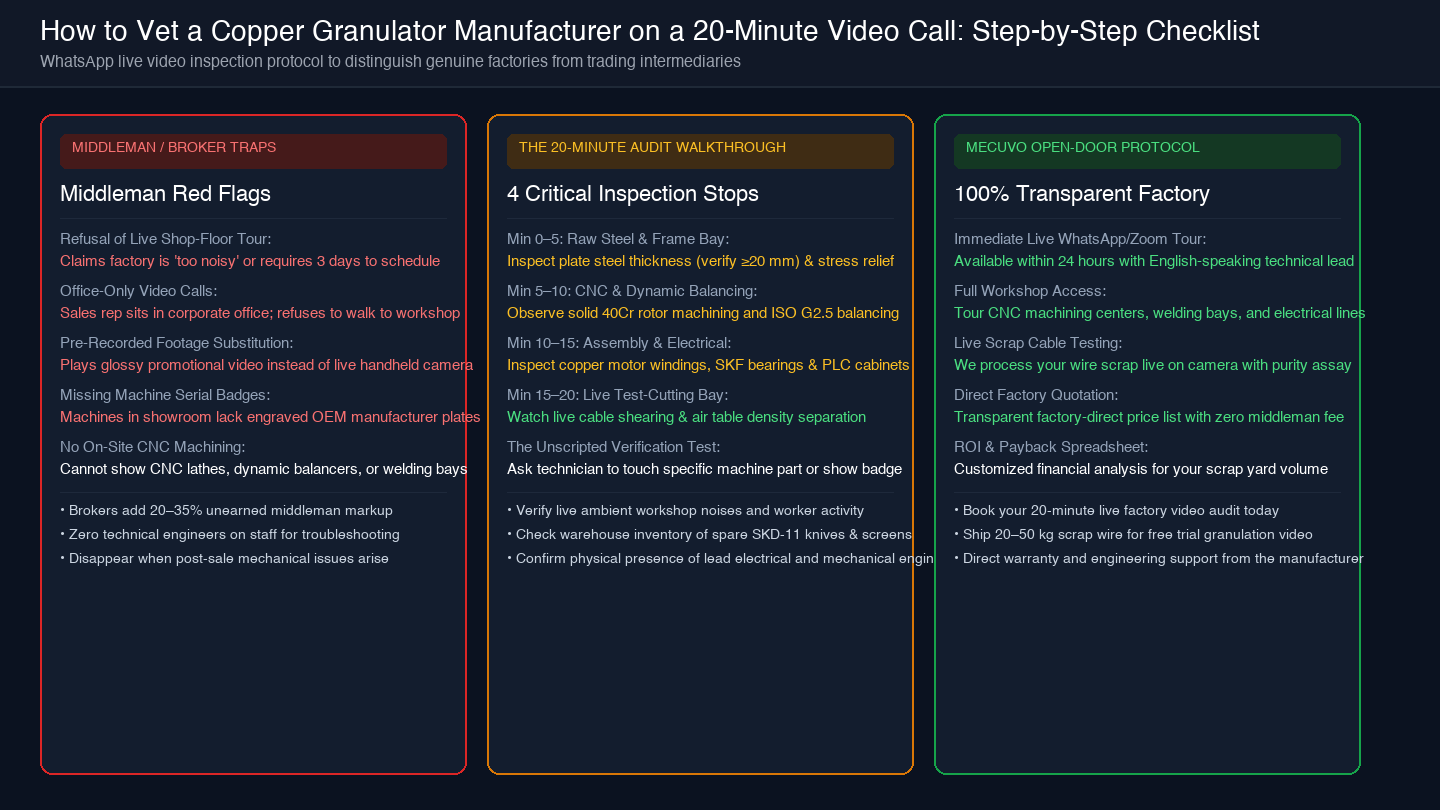The height and width of the screenshot is (810, 1440).
Task: Click the 'Middleman Red Flags' heading
Action: [x=165, y=194]
